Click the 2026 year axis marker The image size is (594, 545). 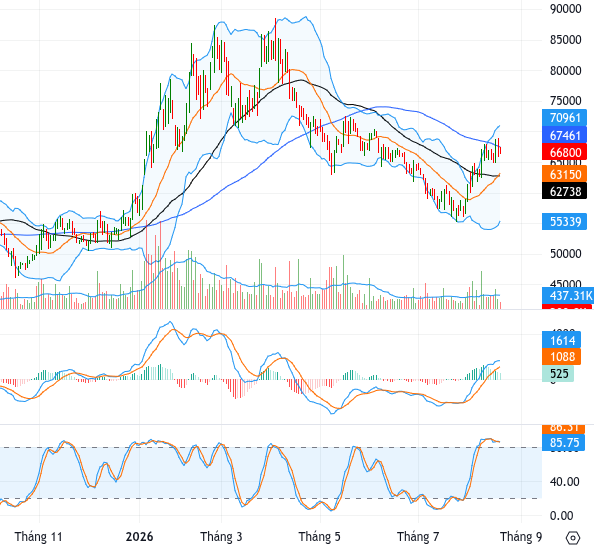[x=139, y=537]
